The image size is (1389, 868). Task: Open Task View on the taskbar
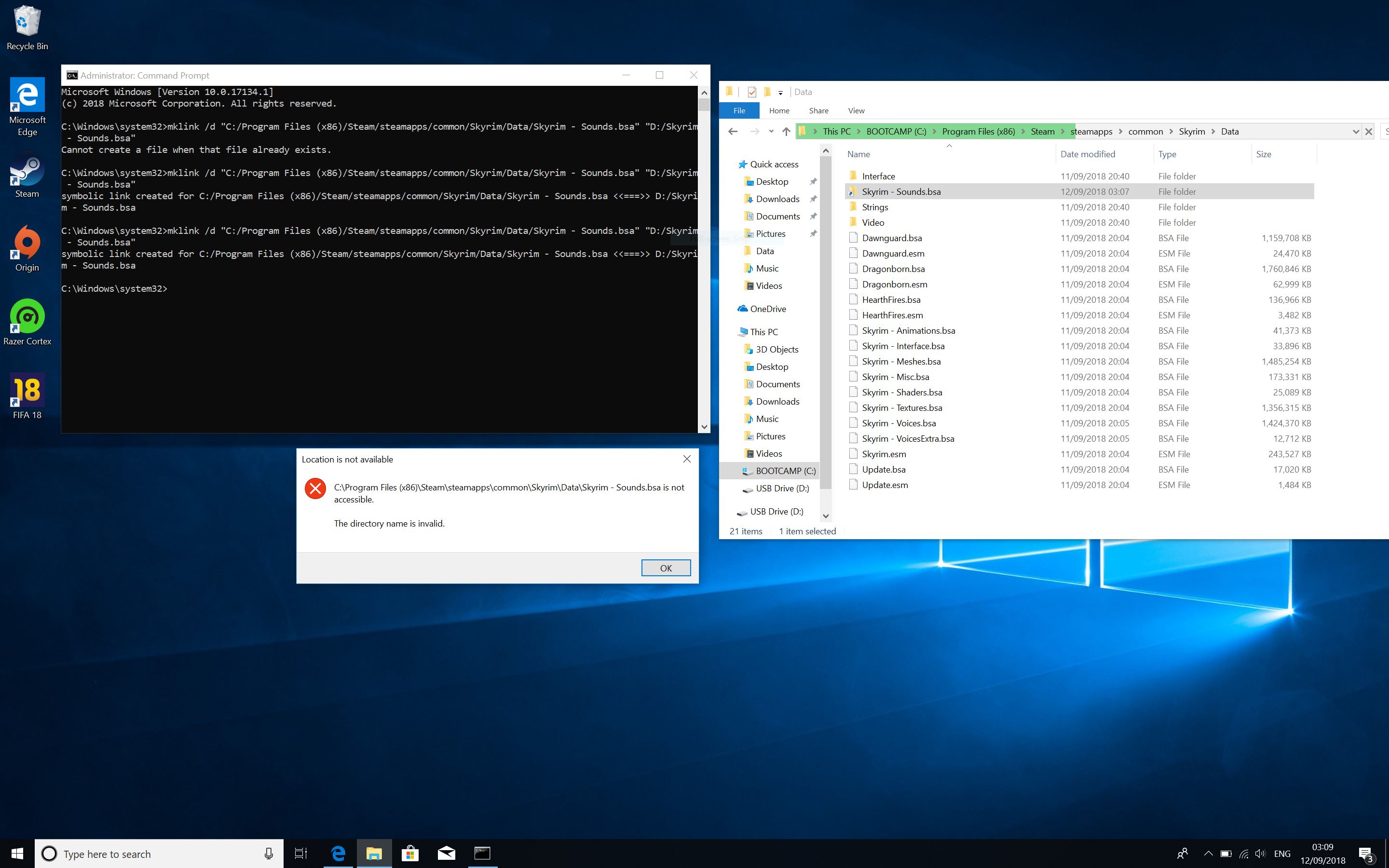point(301,853)
